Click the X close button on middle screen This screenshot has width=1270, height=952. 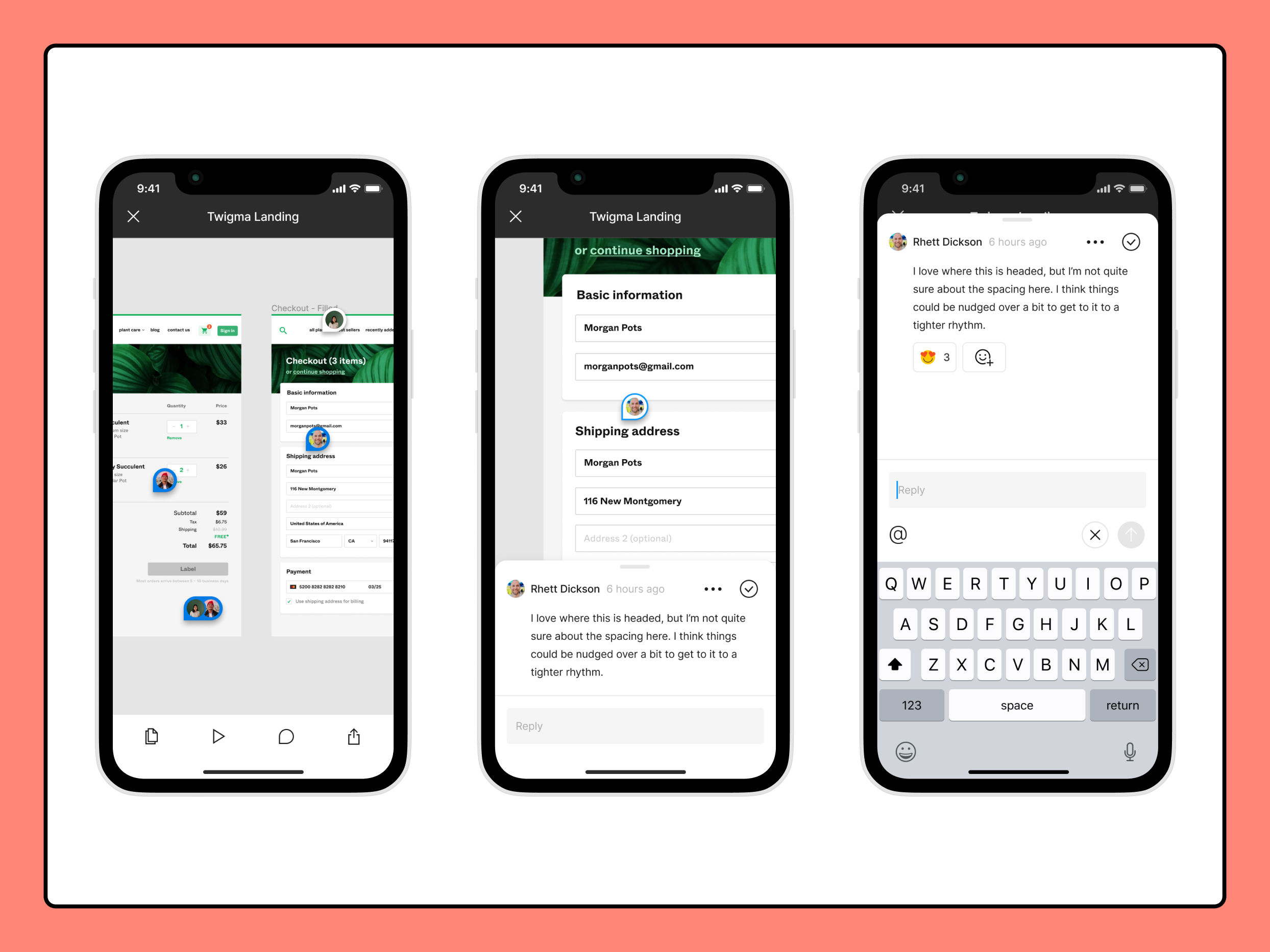pyautogui.click(x=515, y=217)
